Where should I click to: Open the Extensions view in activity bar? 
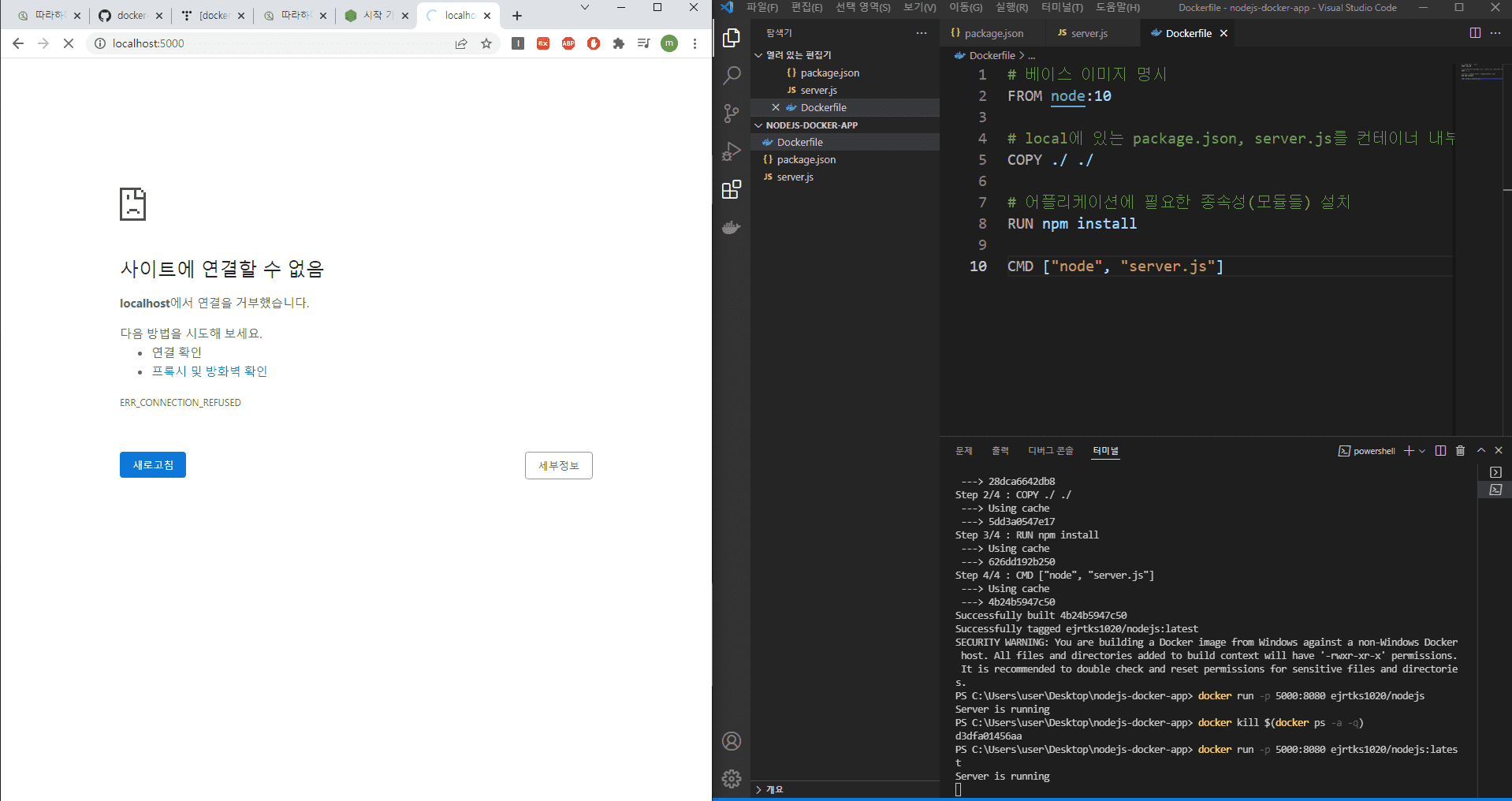[732, 189]
